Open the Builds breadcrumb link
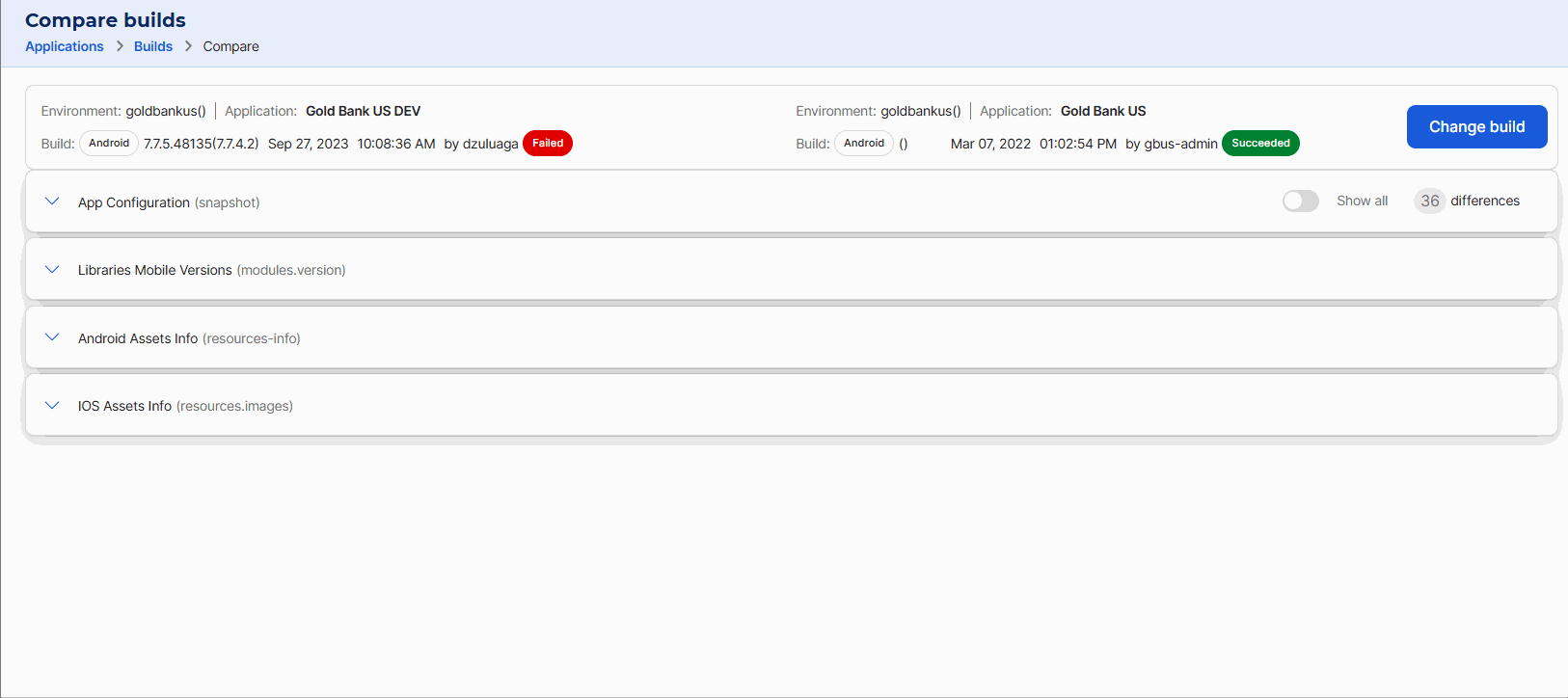This screenshot has height=698, width=1568. point(153,46)
